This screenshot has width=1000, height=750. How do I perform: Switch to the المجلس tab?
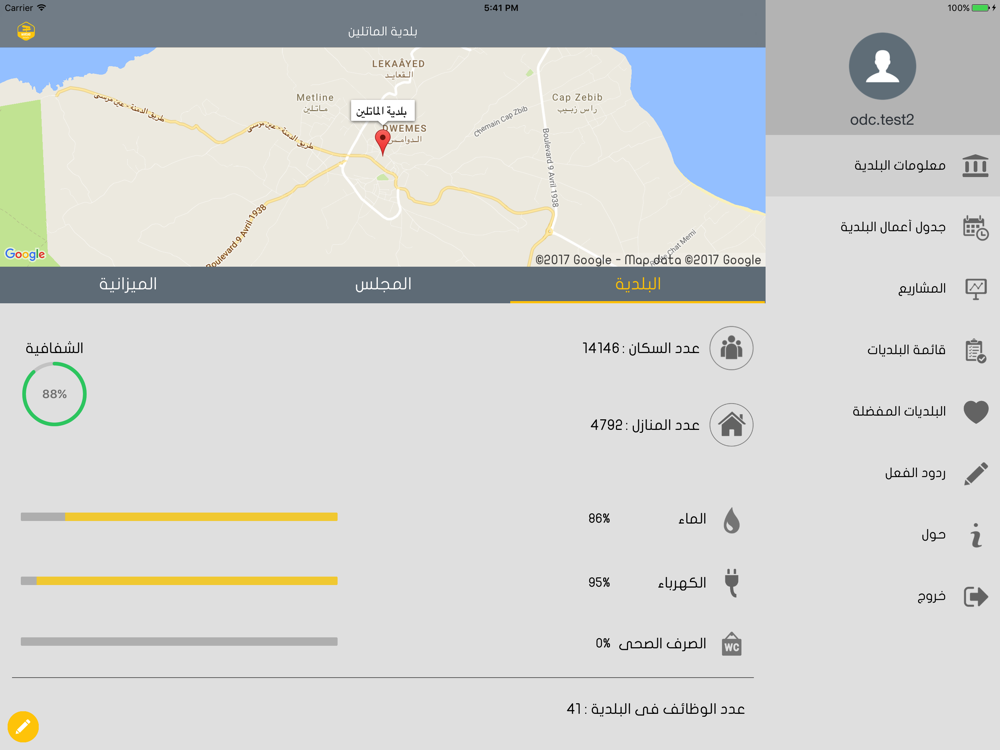(x=383, y=284)
